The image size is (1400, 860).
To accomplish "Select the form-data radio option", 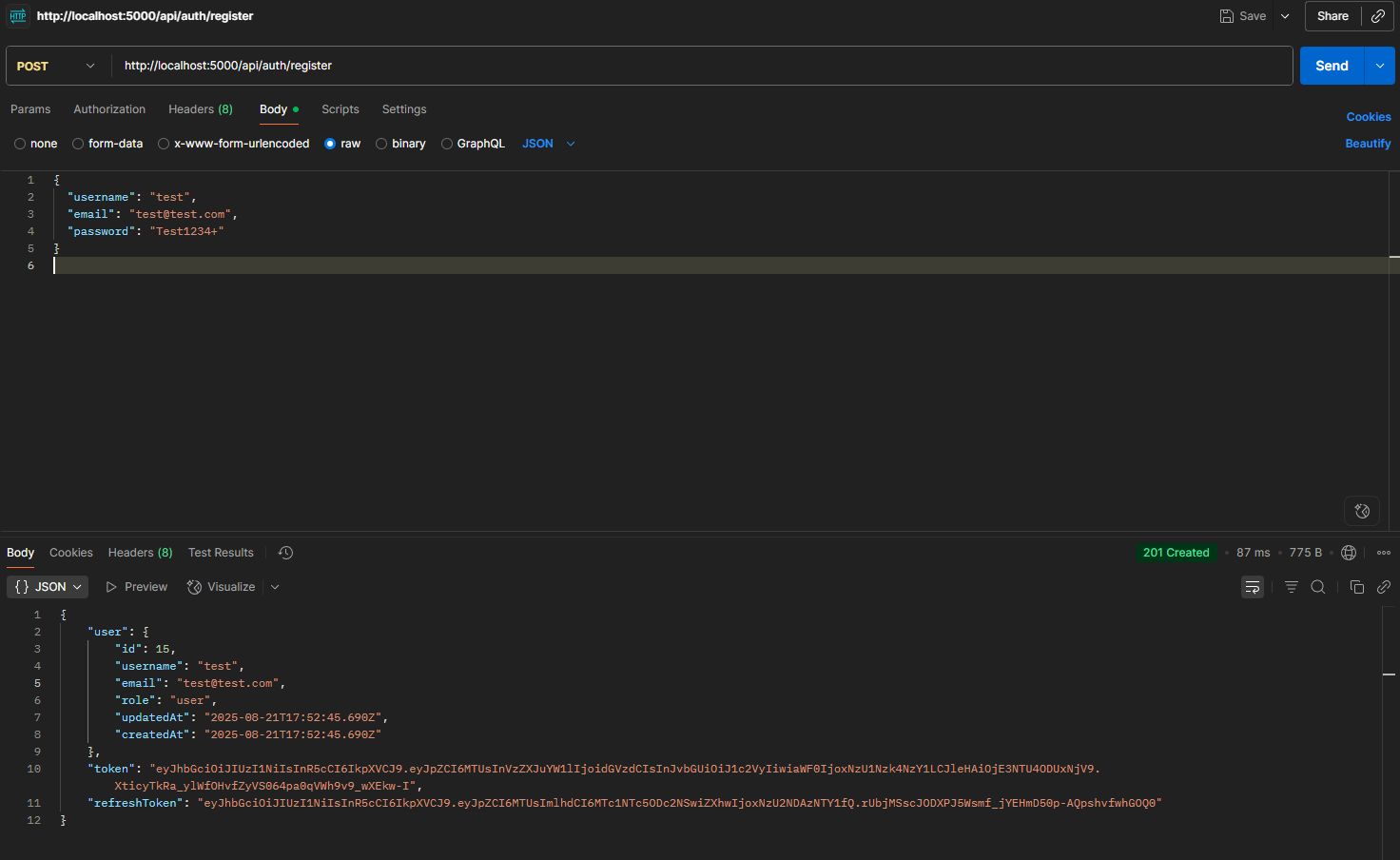I will pos(78,144).
